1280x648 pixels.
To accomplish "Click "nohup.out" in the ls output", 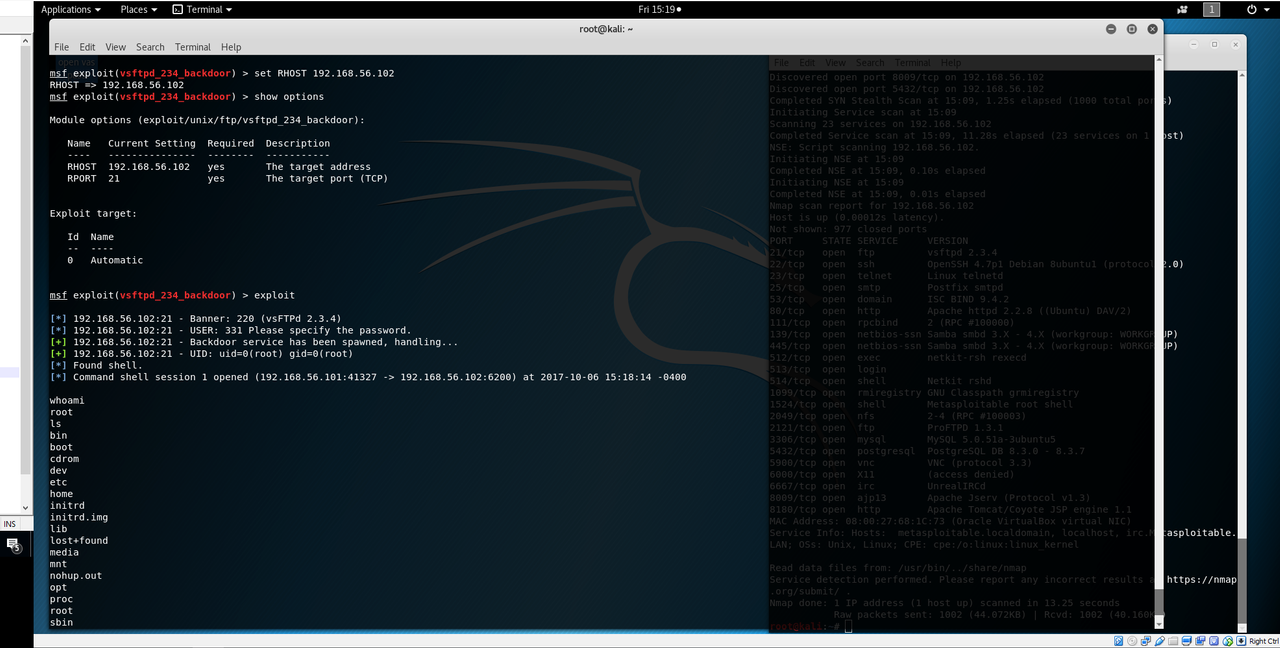I will (x=76, y=576).
